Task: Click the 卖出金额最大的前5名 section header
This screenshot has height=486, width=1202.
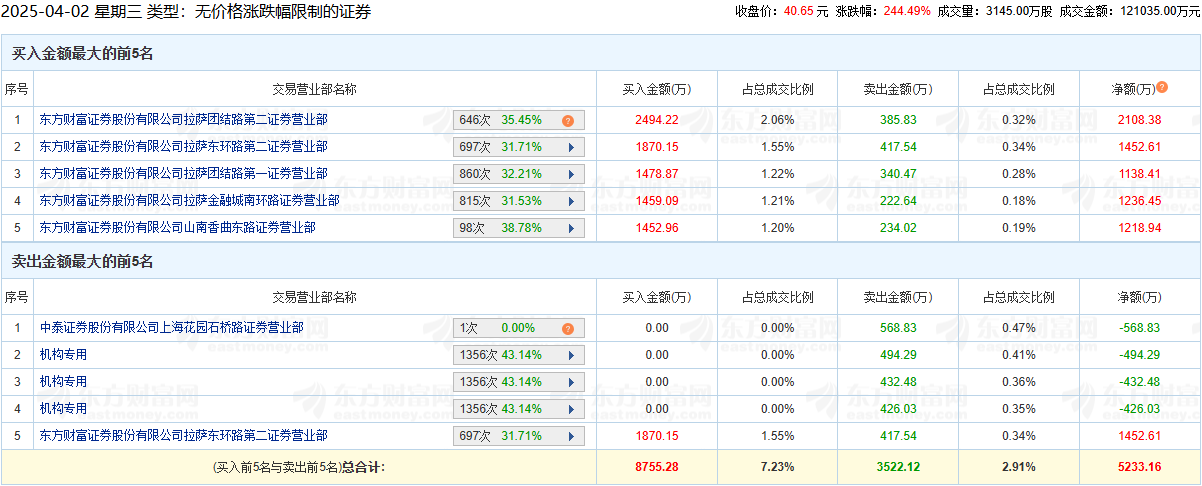Action: 82,262
